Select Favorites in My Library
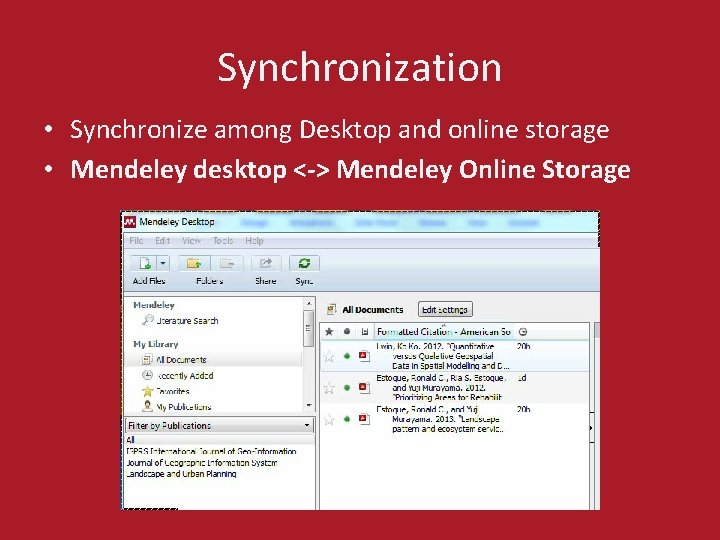This screenshot has height=540, width=720. point(173,391)
